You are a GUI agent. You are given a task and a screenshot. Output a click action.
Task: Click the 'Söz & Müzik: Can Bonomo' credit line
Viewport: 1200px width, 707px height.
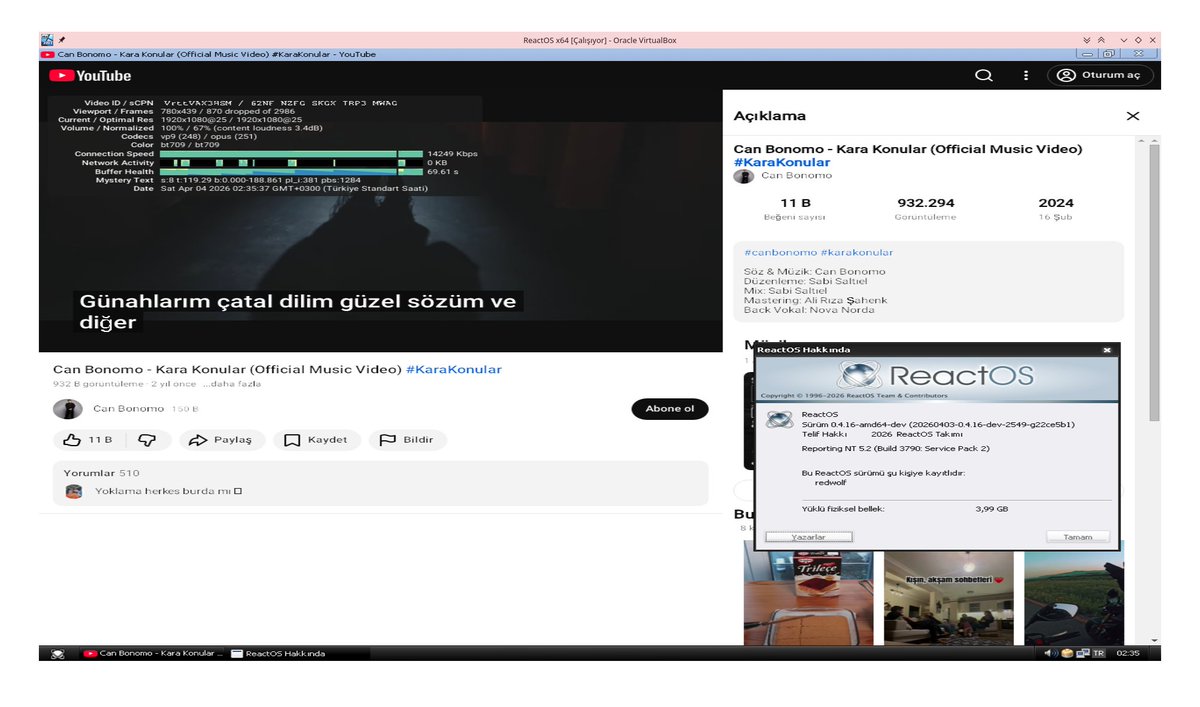click(814, 271)
